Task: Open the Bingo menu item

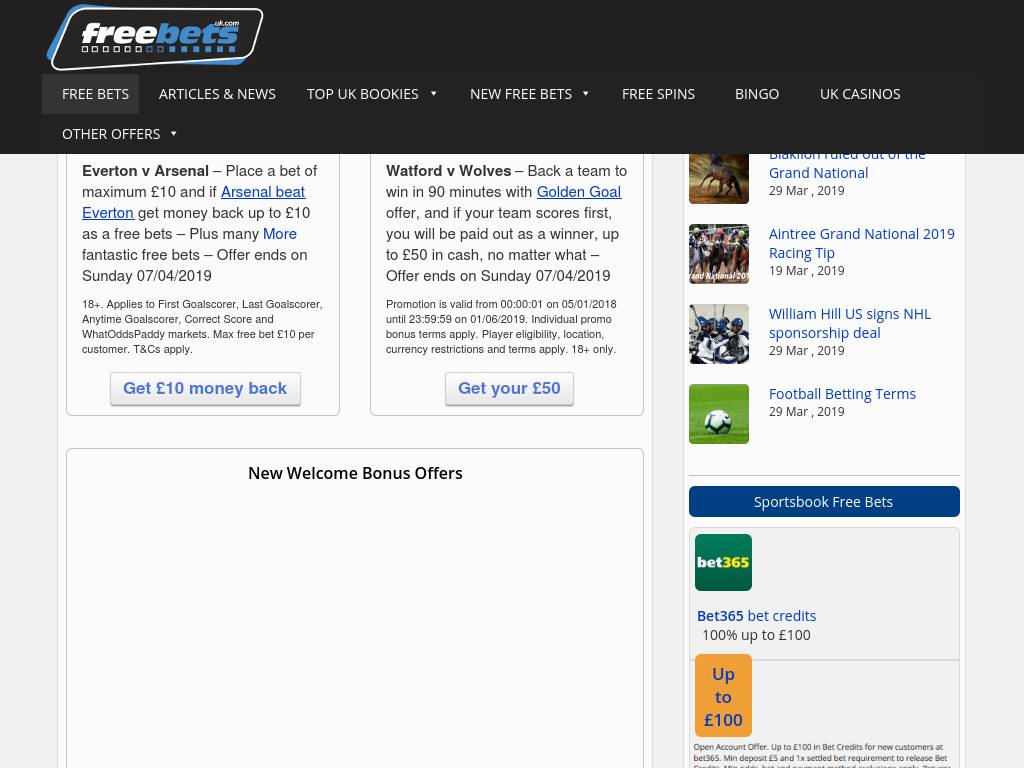Action: point(756,94)
